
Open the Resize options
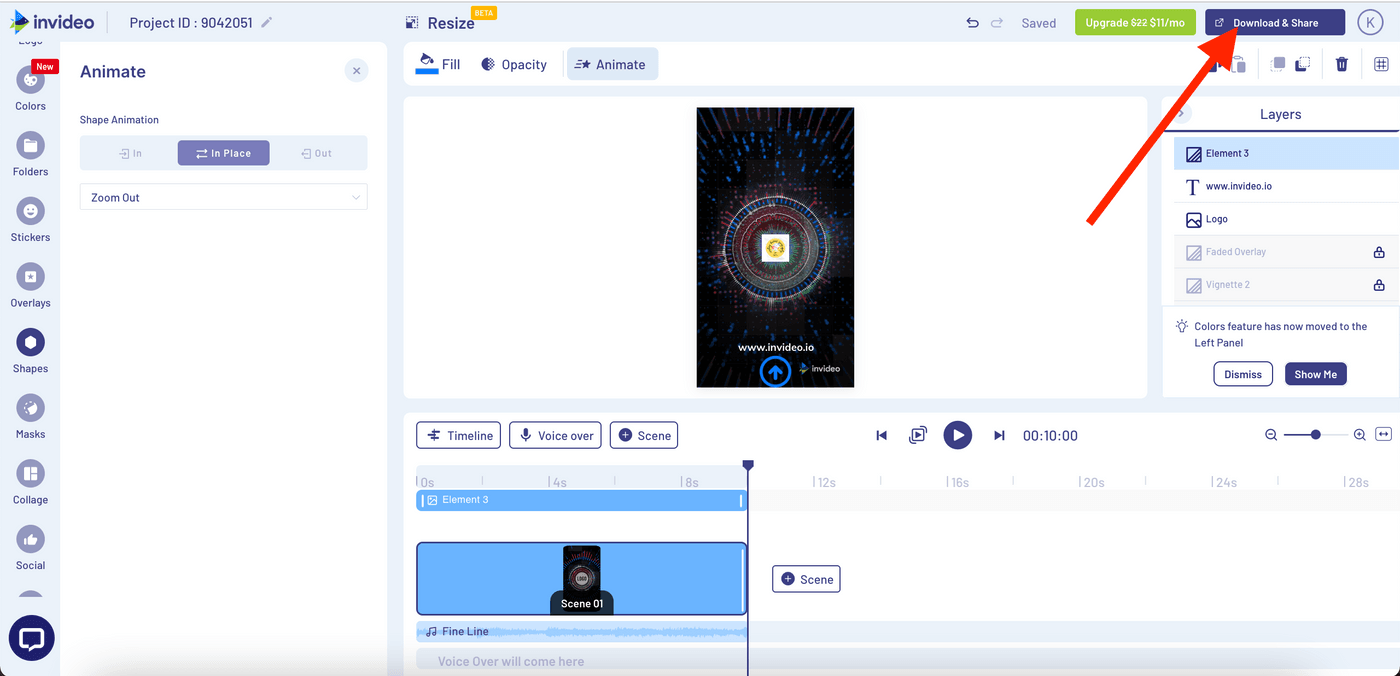pos(440,23)
